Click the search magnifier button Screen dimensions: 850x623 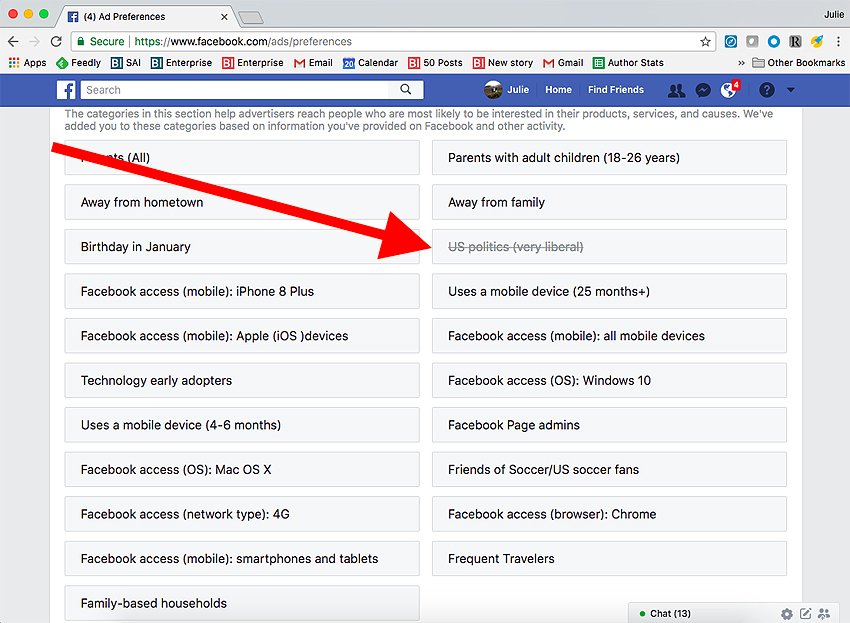[405, 89]
